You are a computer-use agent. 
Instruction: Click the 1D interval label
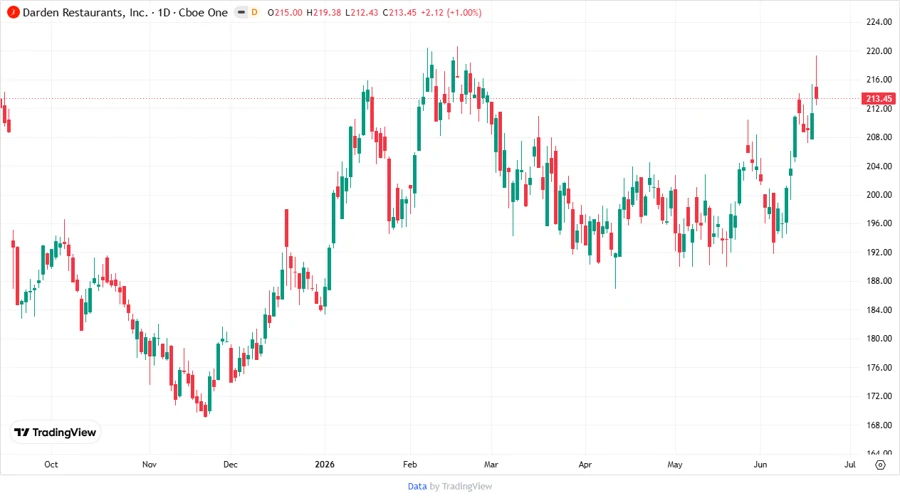164,12
